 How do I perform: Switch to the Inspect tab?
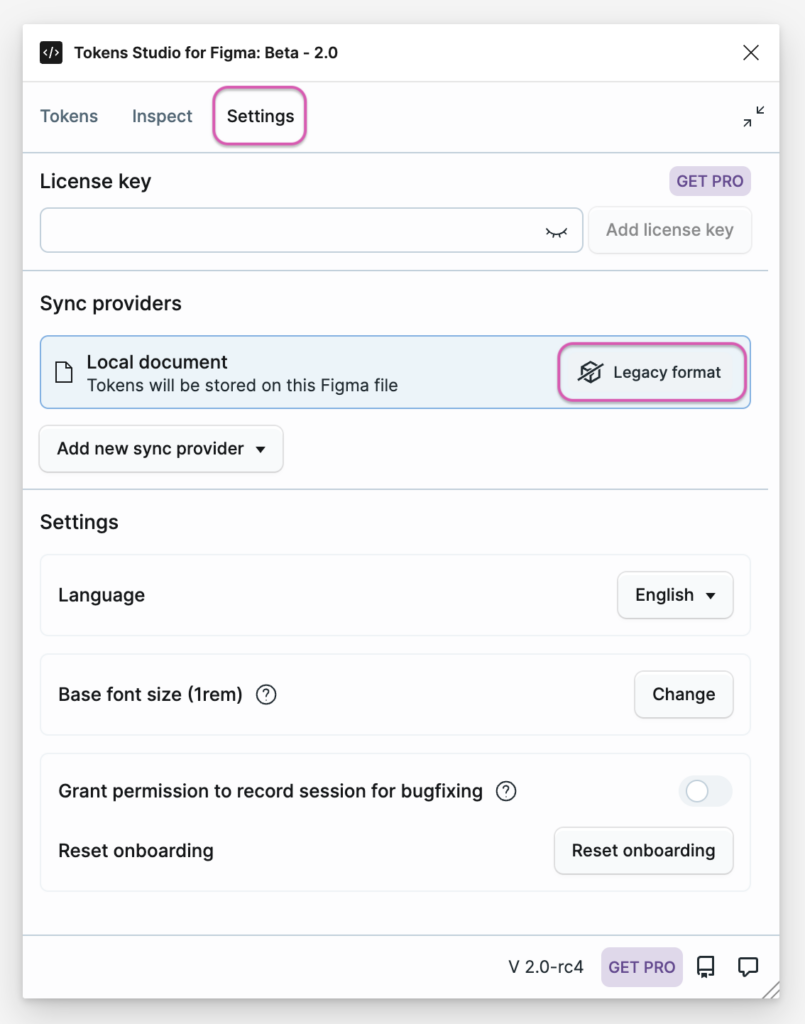point(162,116)
